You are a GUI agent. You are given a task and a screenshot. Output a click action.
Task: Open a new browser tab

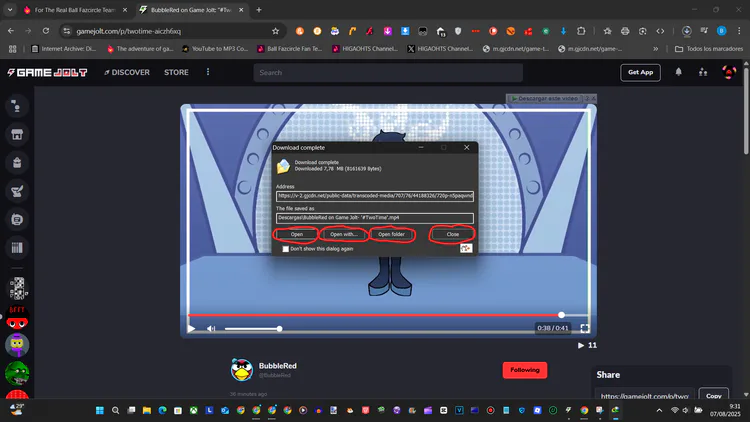click(x=259, y=10)
